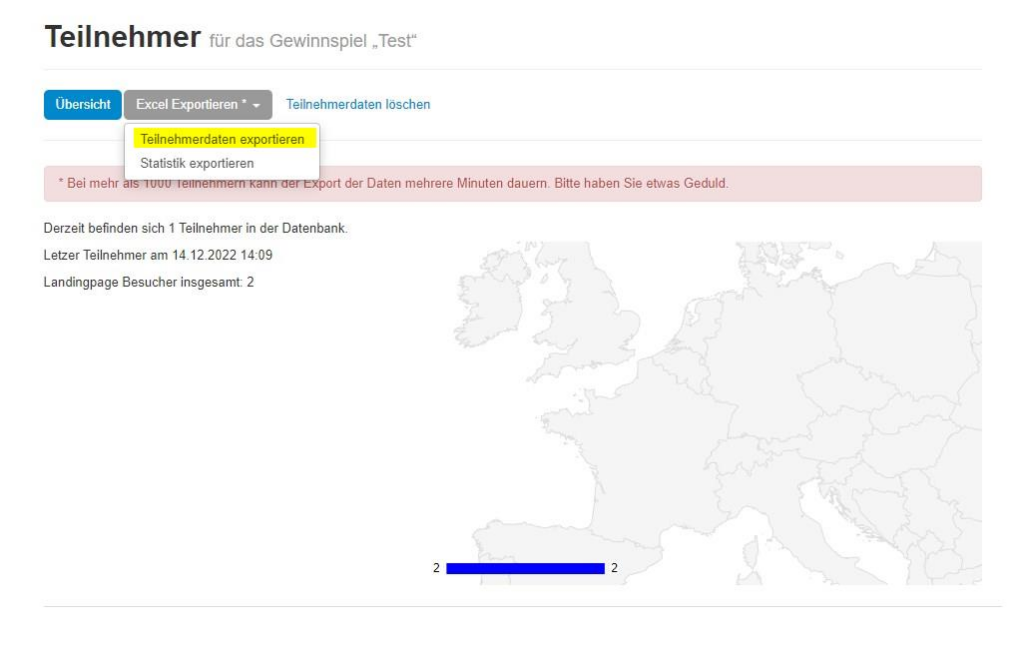Click the Letzer Teilnehmer date text
Viewport: 1024px width, 664px height.
(x=158, y=255)
